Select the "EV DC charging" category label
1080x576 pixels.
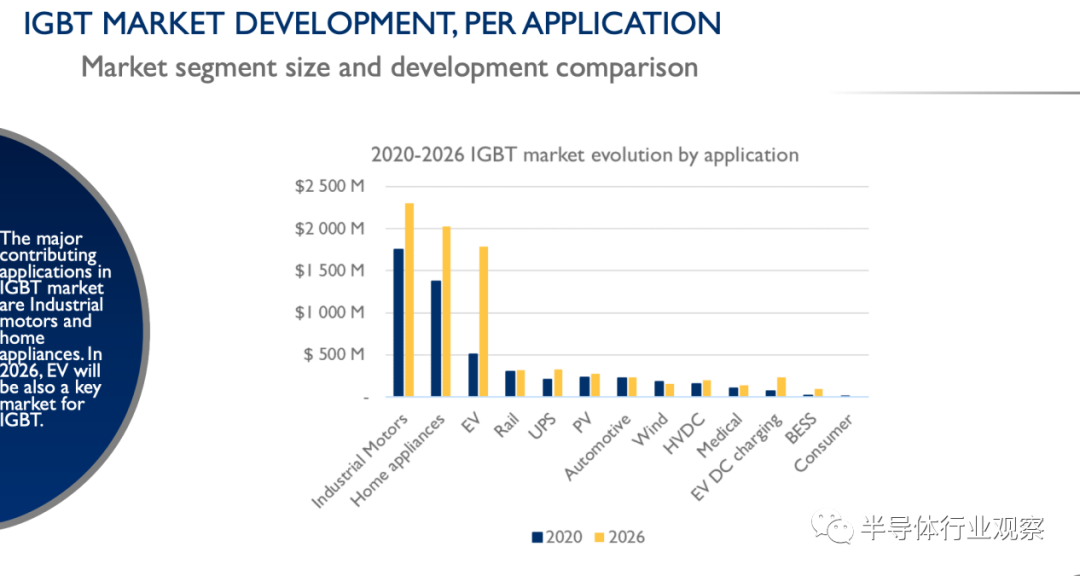pos(736,457)
